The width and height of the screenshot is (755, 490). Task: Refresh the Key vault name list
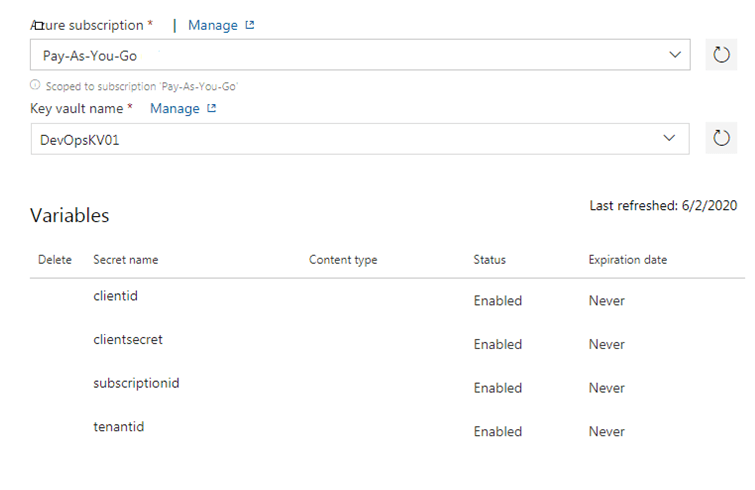point(721,139)
